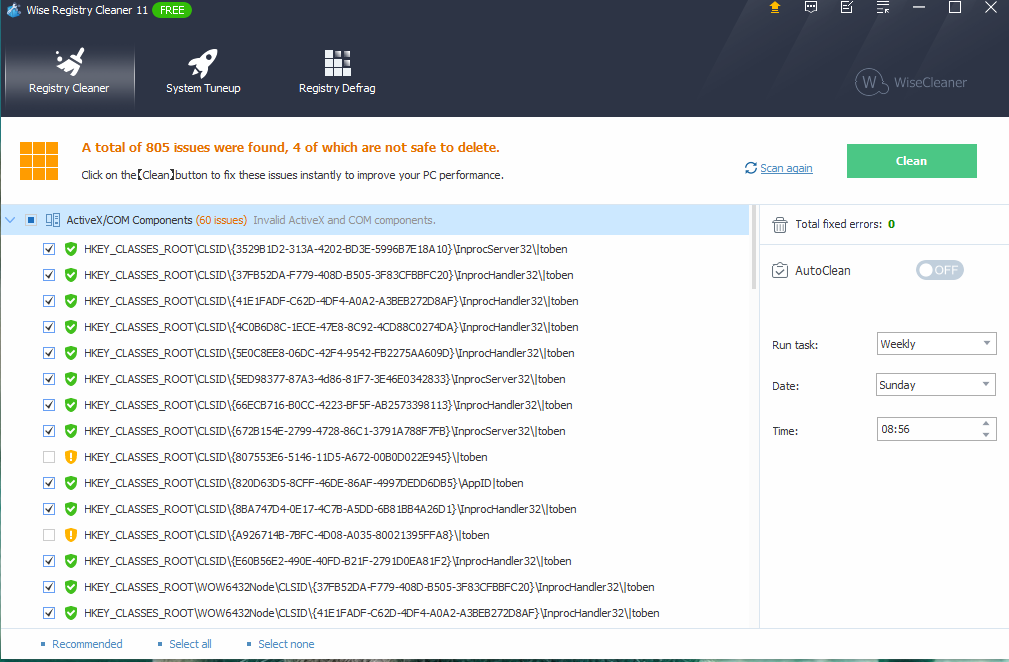Increase time with the up stepper arrow

(x=986, y=423)
